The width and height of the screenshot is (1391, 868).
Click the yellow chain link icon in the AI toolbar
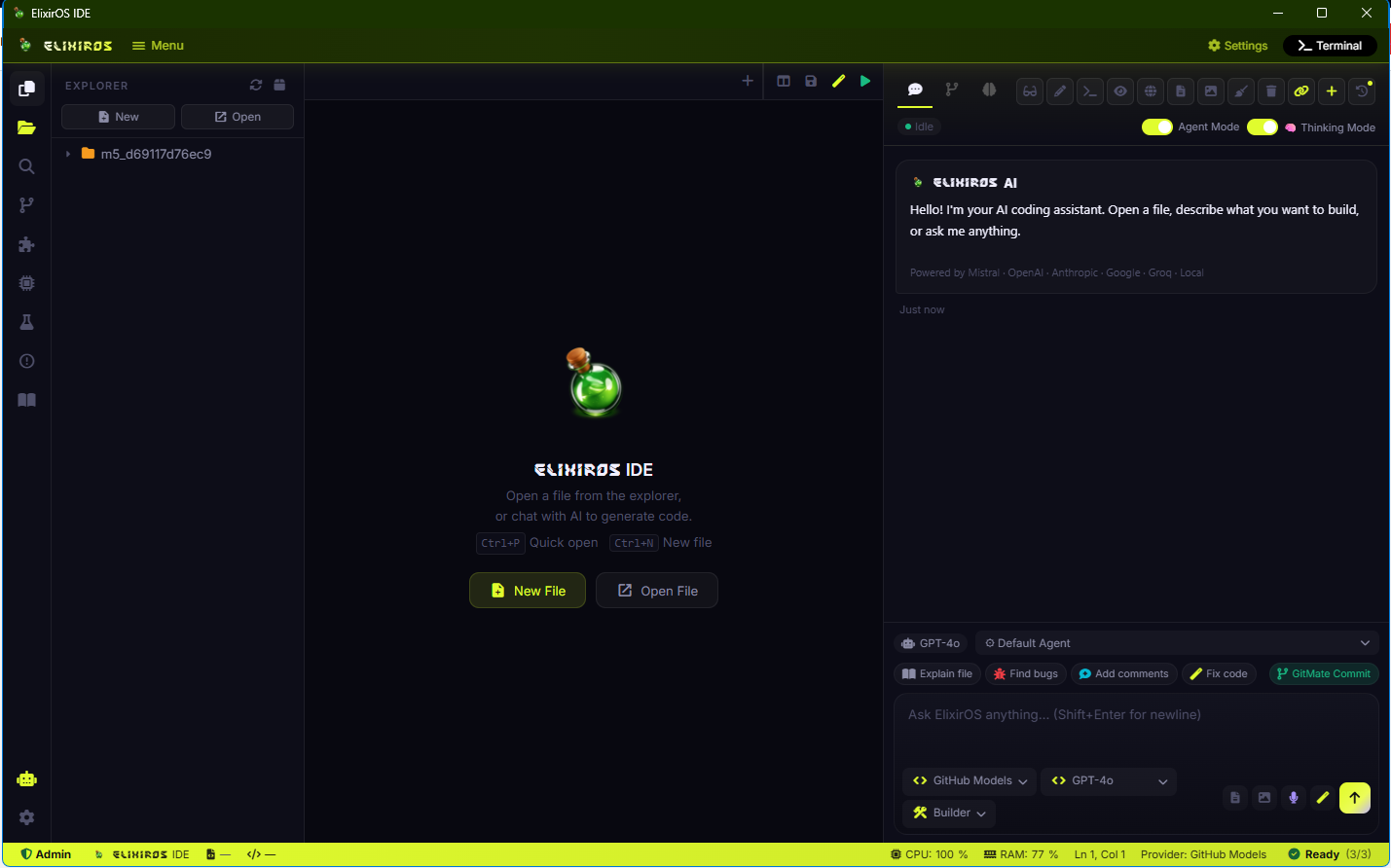pyautogui.click(x=1301, y=91)
